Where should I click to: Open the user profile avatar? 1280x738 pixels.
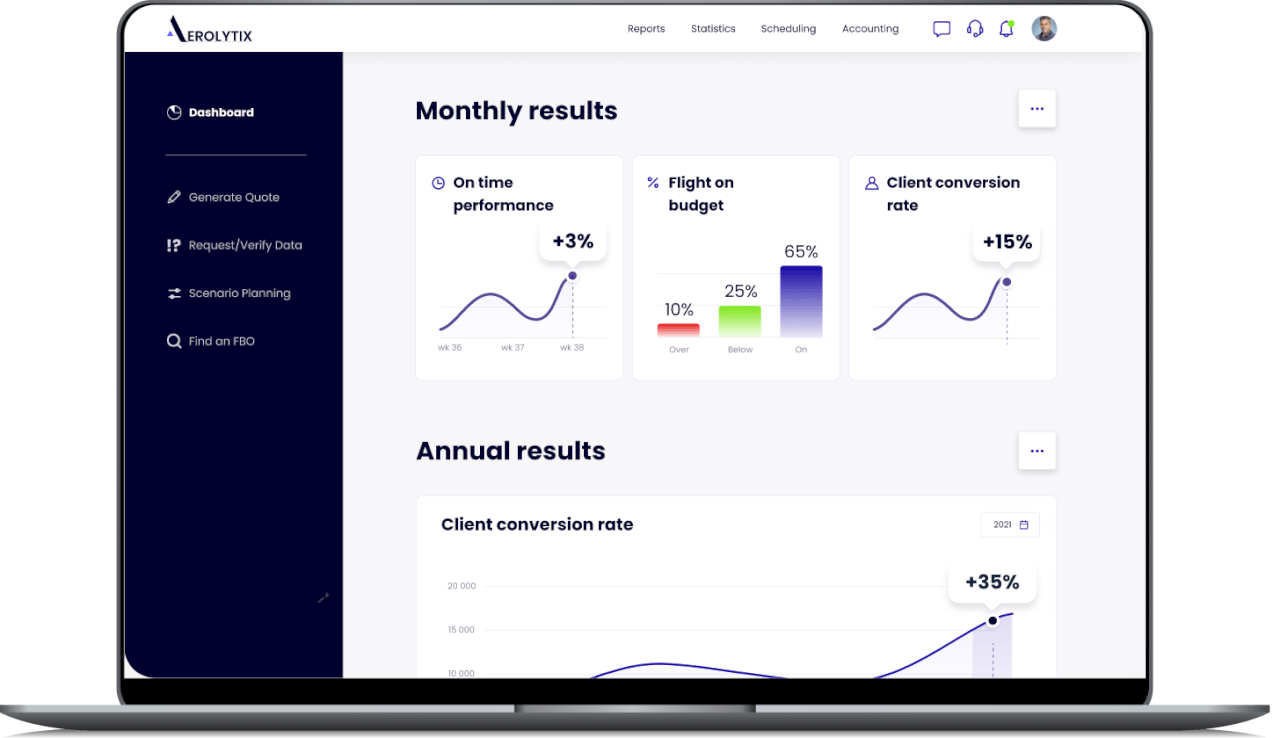click(x=1044, y=29)
